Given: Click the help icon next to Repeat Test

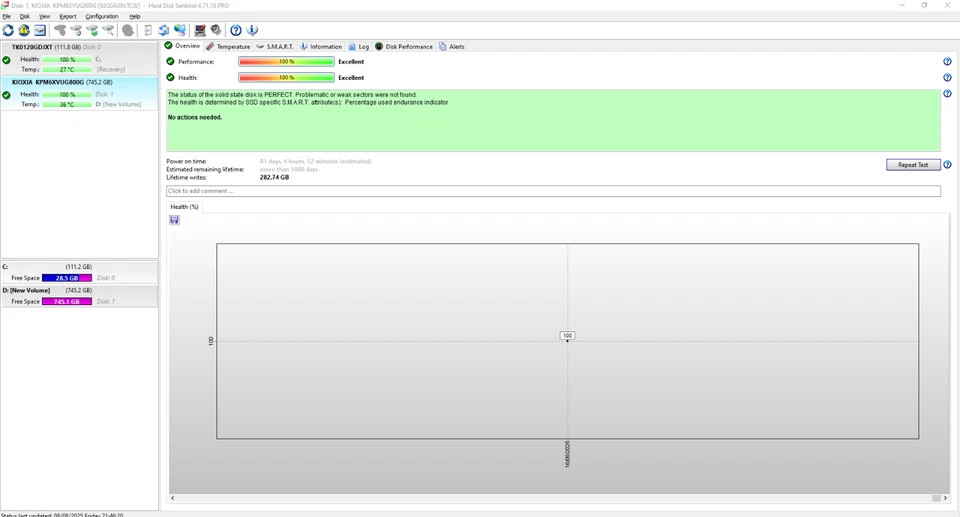Looking at the screenshot, I should [947, 165].
